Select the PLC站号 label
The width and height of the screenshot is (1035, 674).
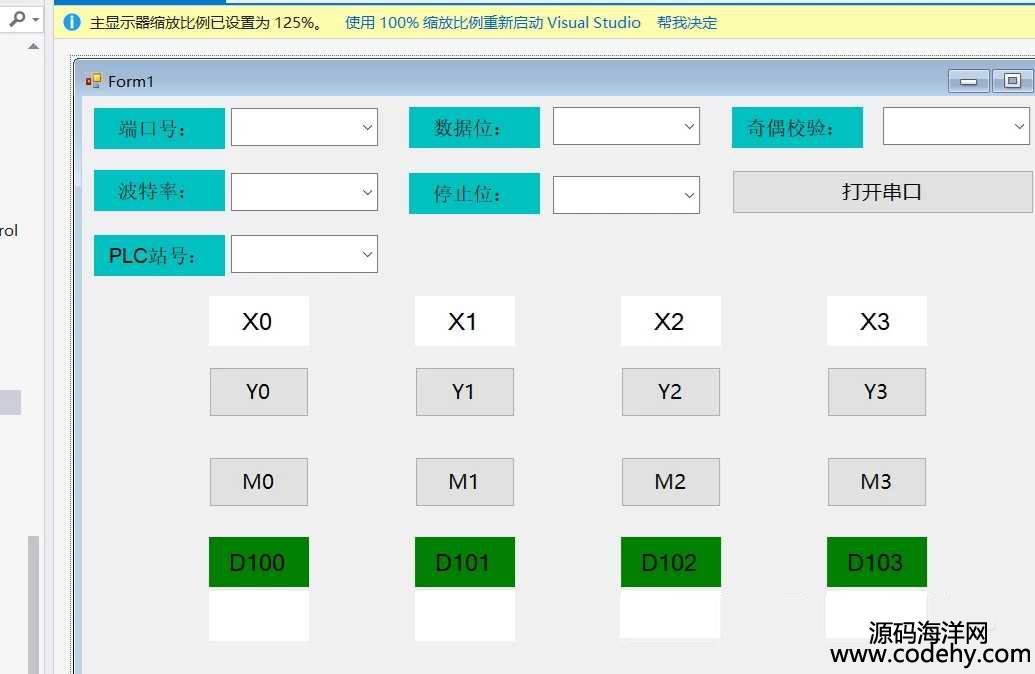pos(159,255)
